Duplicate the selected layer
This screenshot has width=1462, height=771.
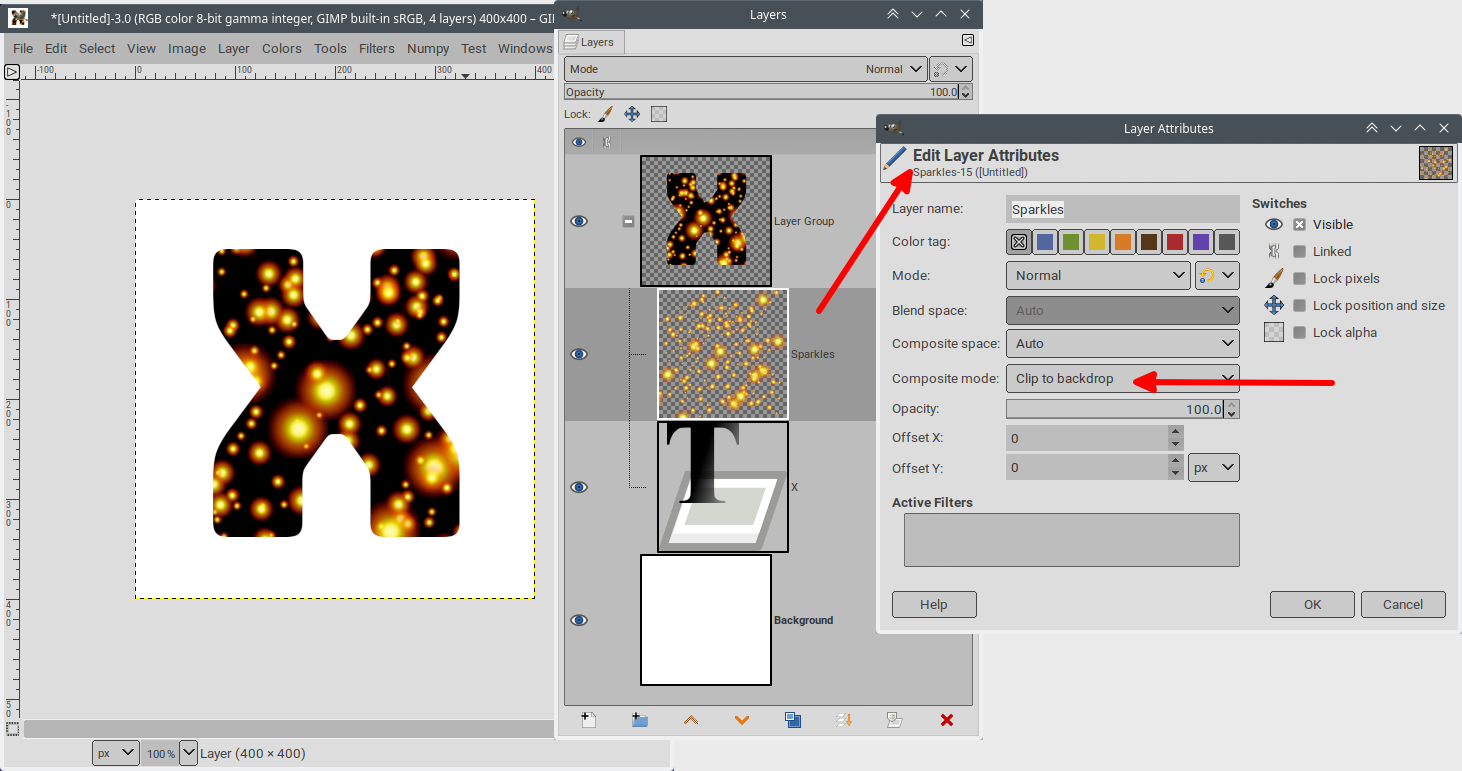tap(793, 720)
